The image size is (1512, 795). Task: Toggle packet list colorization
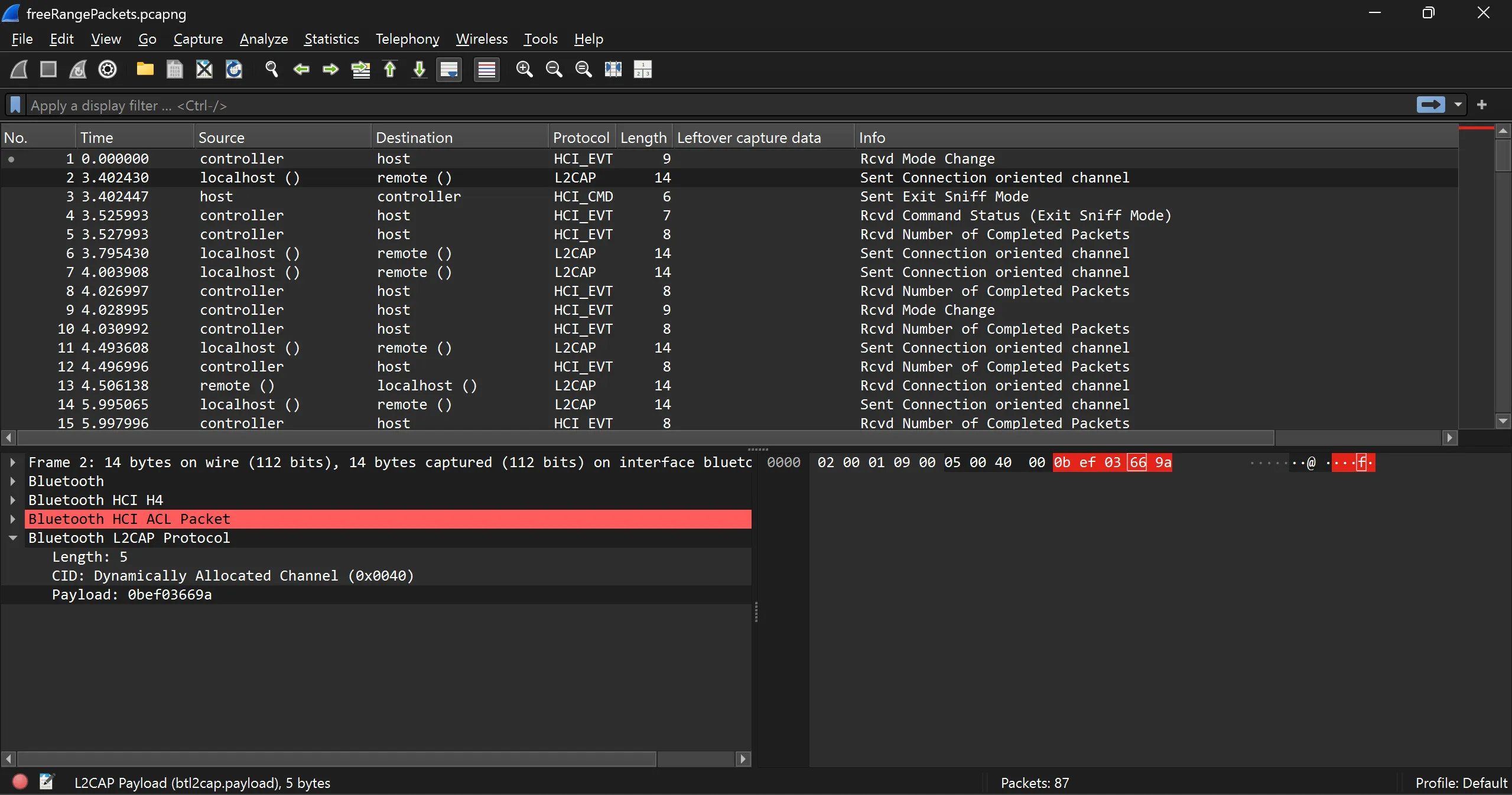click(x=486, y=70)
